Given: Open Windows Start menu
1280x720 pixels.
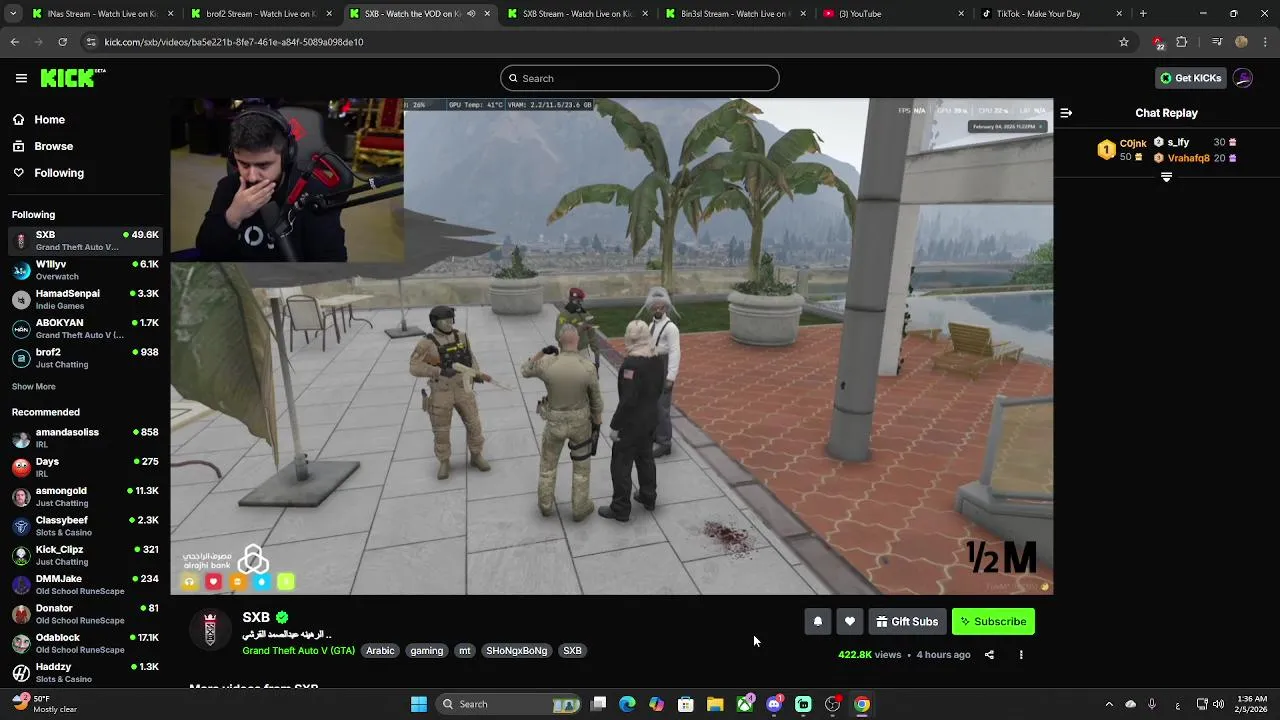Looking at the screenshot, I should pos(419,704).
